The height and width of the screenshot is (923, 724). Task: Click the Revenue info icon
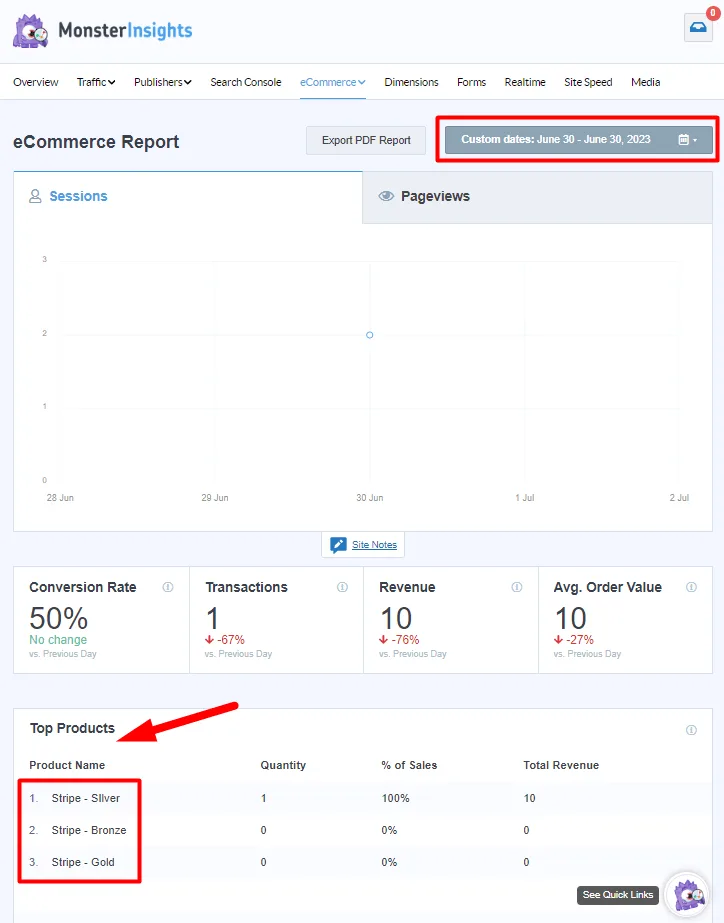[517, 588]
